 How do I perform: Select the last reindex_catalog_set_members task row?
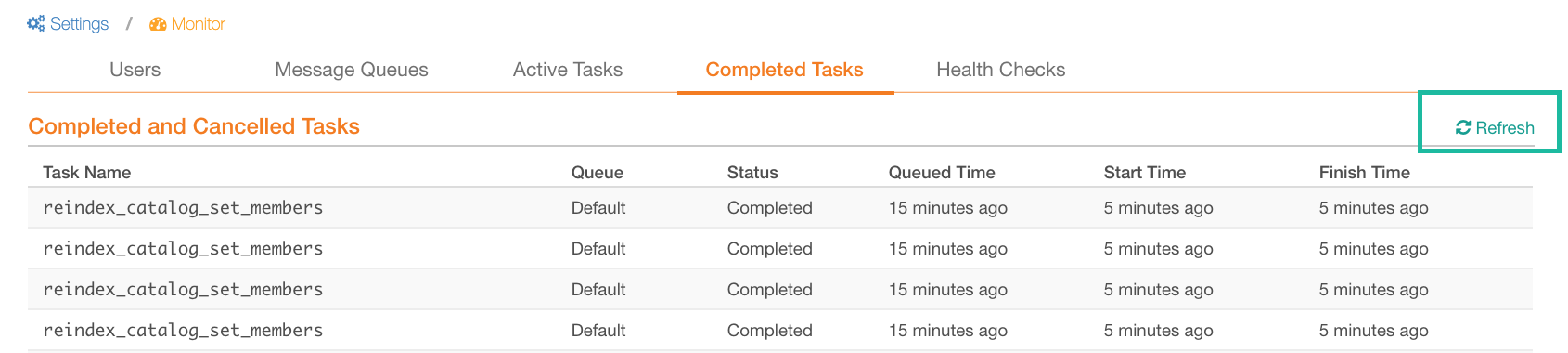tap(780, 331)
